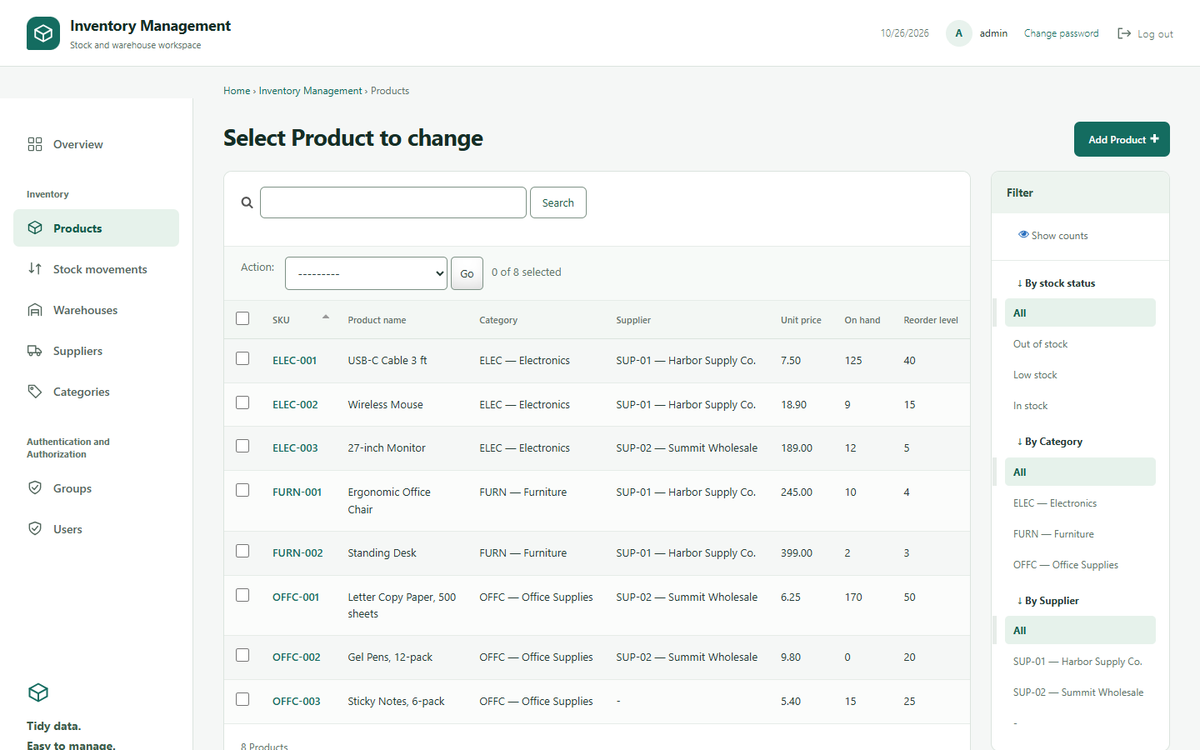The height and width of the screenshot is (750, 1200).
Task: Sort by the Supplier column header
Action: (x=633, y=320)
